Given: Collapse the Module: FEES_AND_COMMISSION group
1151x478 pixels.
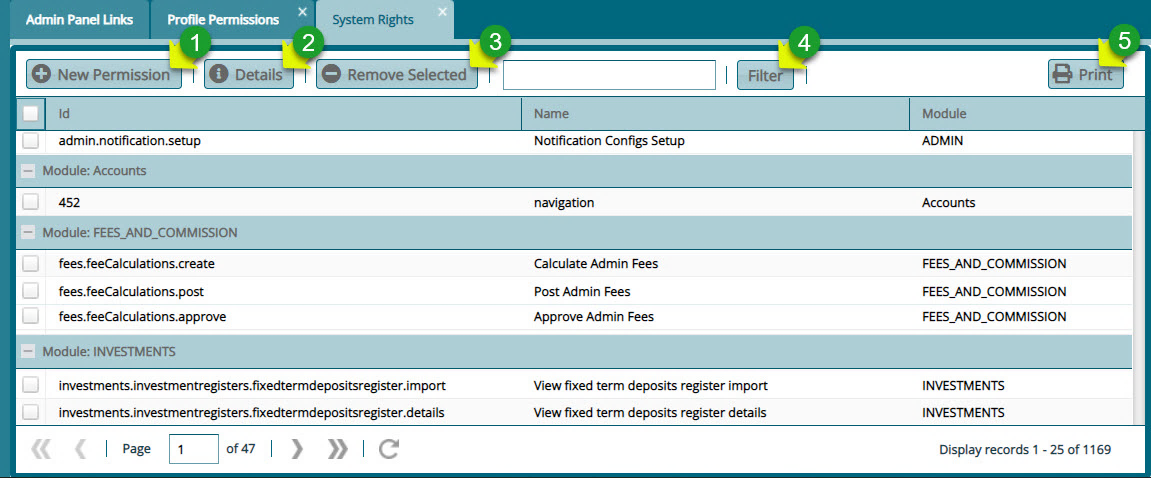Looking at the screenshot, I should (x=29, y=232).
